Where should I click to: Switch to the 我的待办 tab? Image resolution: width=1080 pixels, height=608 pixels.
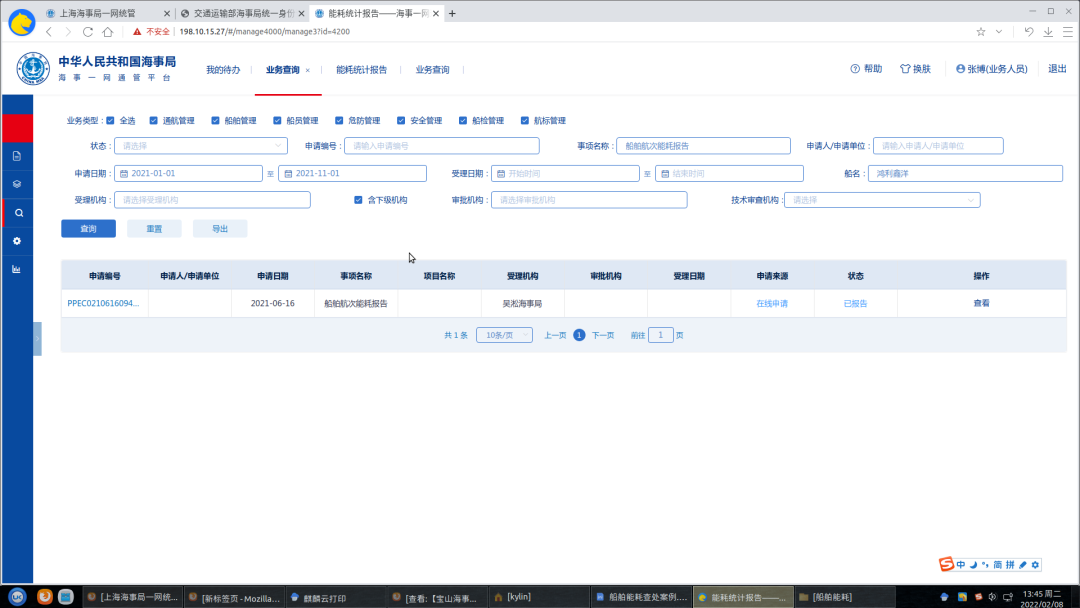(x=223, y=70)
